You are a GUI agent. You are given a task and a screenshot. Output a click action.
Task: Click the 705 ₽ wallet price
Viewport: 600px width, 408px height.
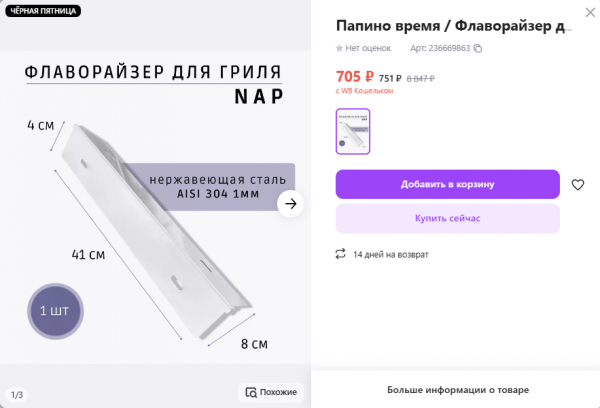[354, 76]
